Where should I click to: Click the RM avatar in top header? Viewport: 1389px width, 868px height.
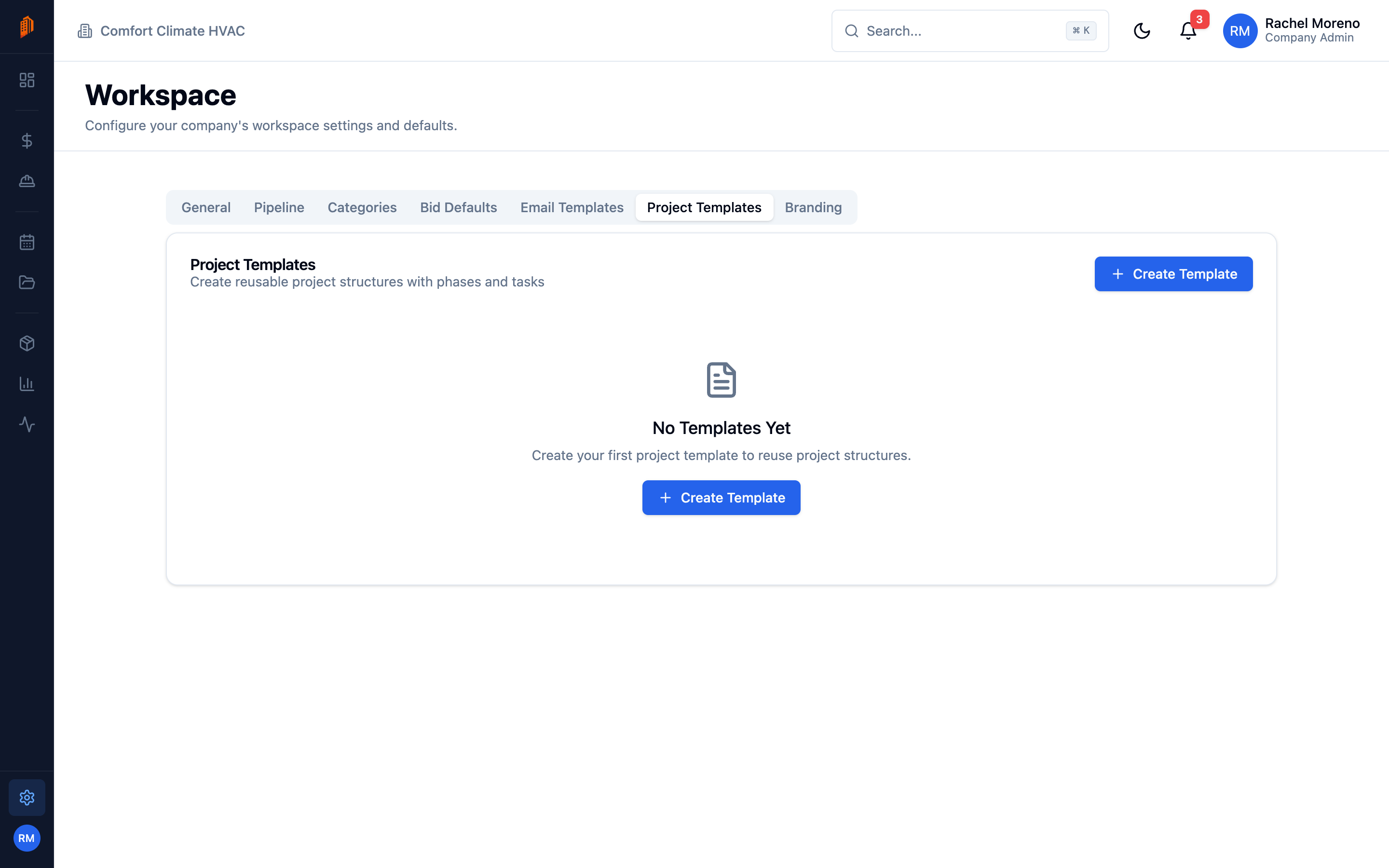1240,31
